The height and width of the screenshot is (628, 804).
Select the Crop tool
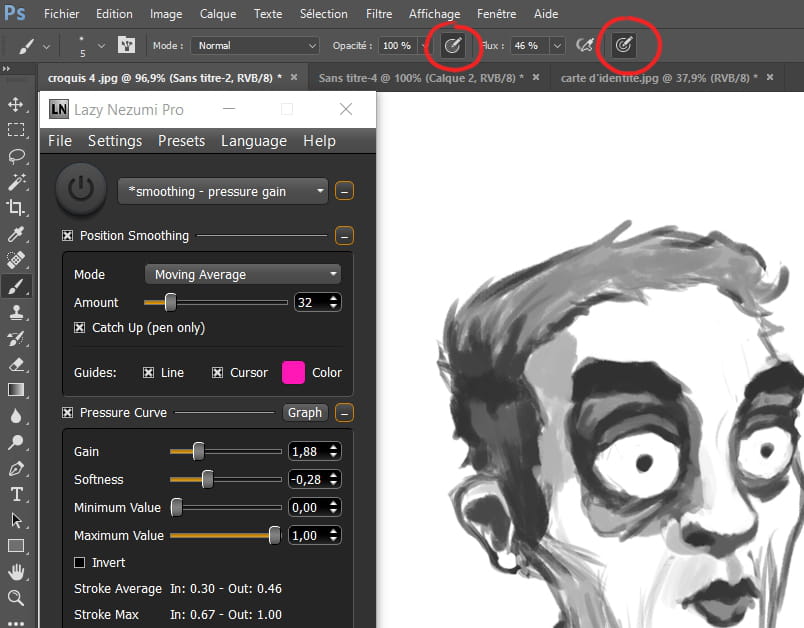point(16,208)
